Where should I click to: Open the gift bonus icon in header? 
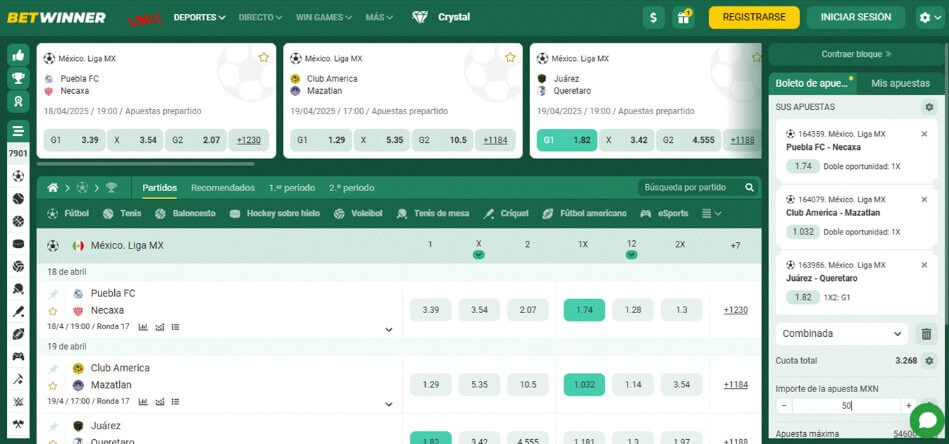click(x=683, y=18)
